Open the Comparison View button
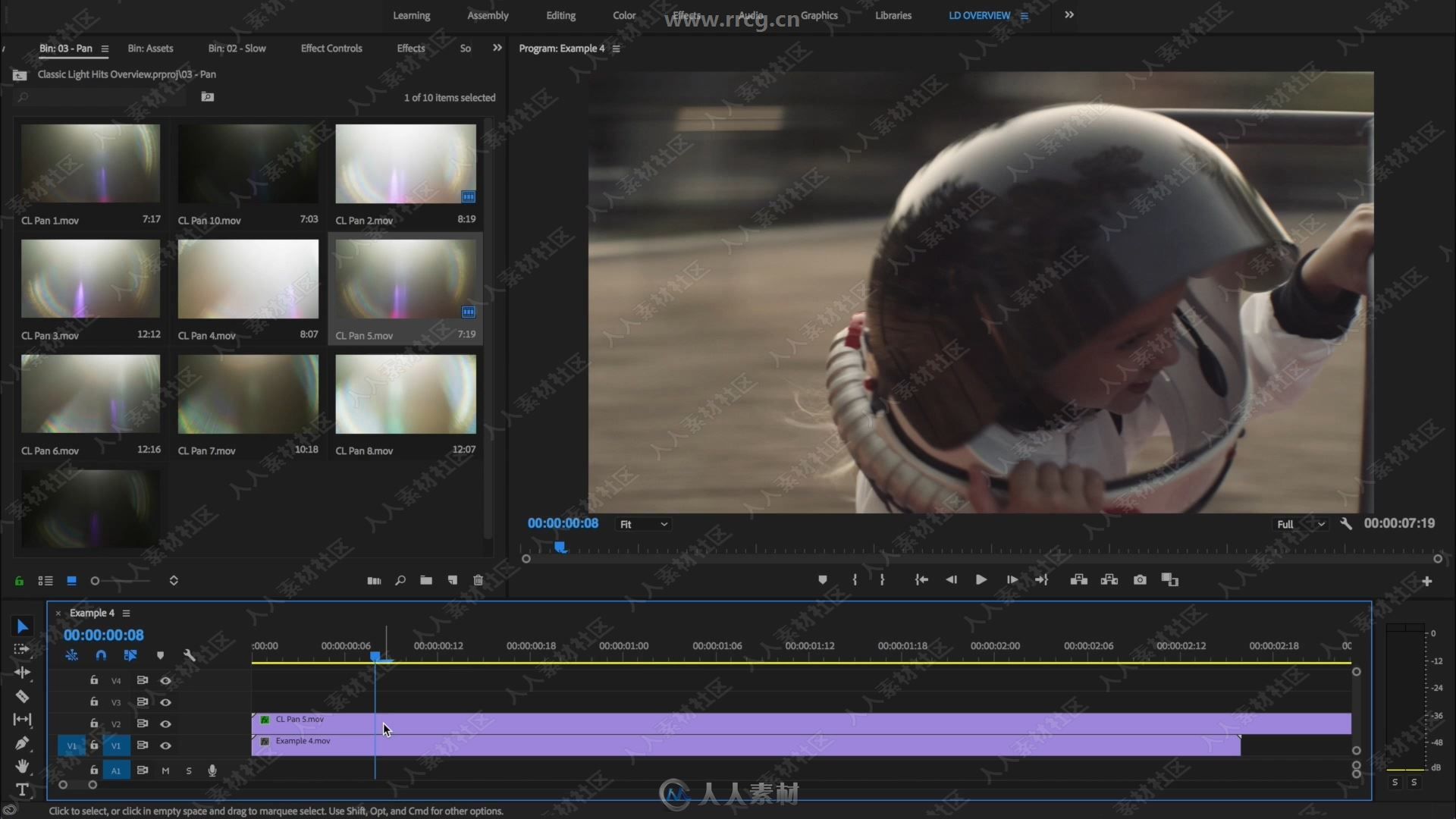 click(1170, 580)
